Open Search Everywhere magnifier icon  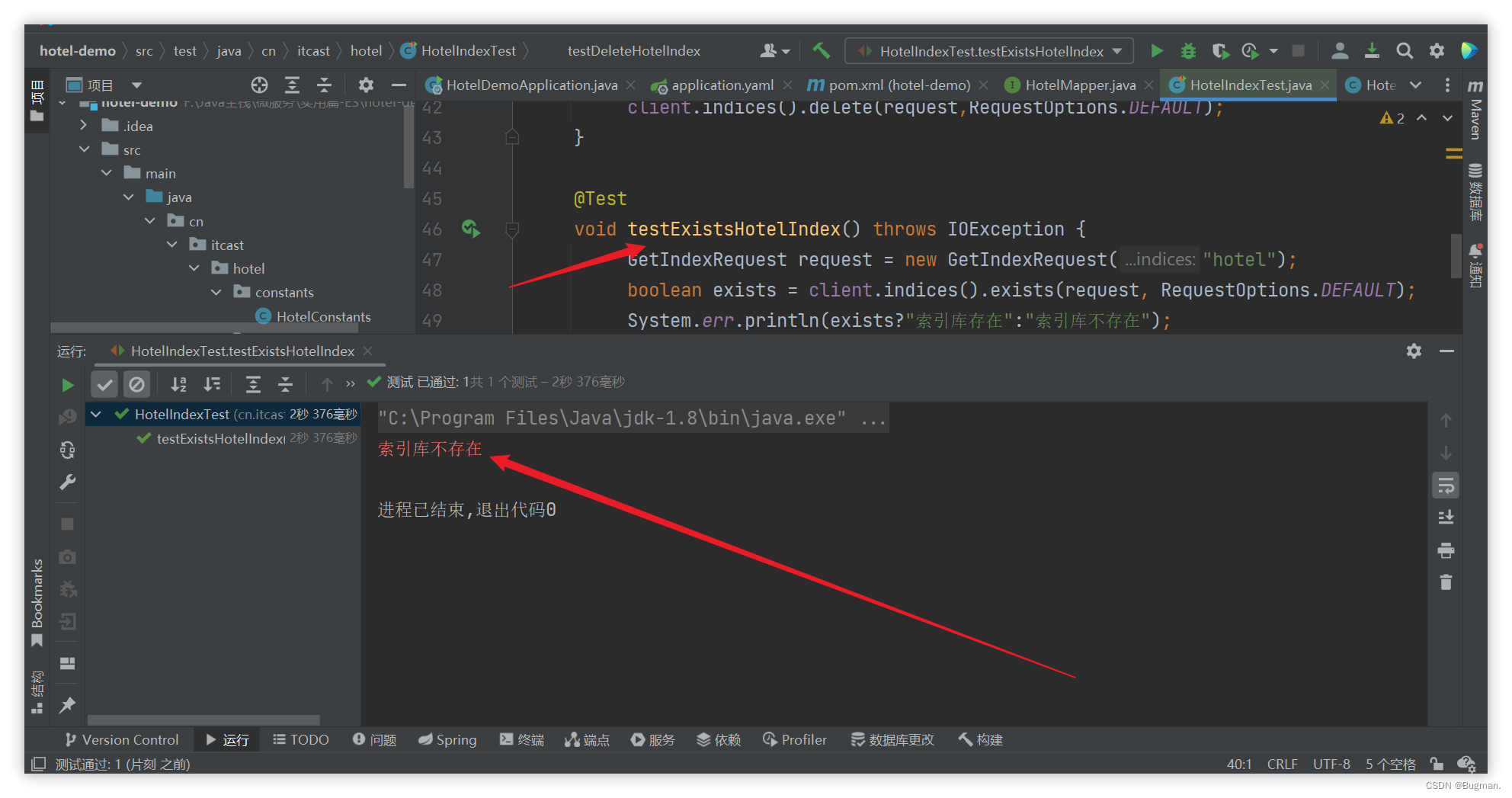click(1404, 51)
